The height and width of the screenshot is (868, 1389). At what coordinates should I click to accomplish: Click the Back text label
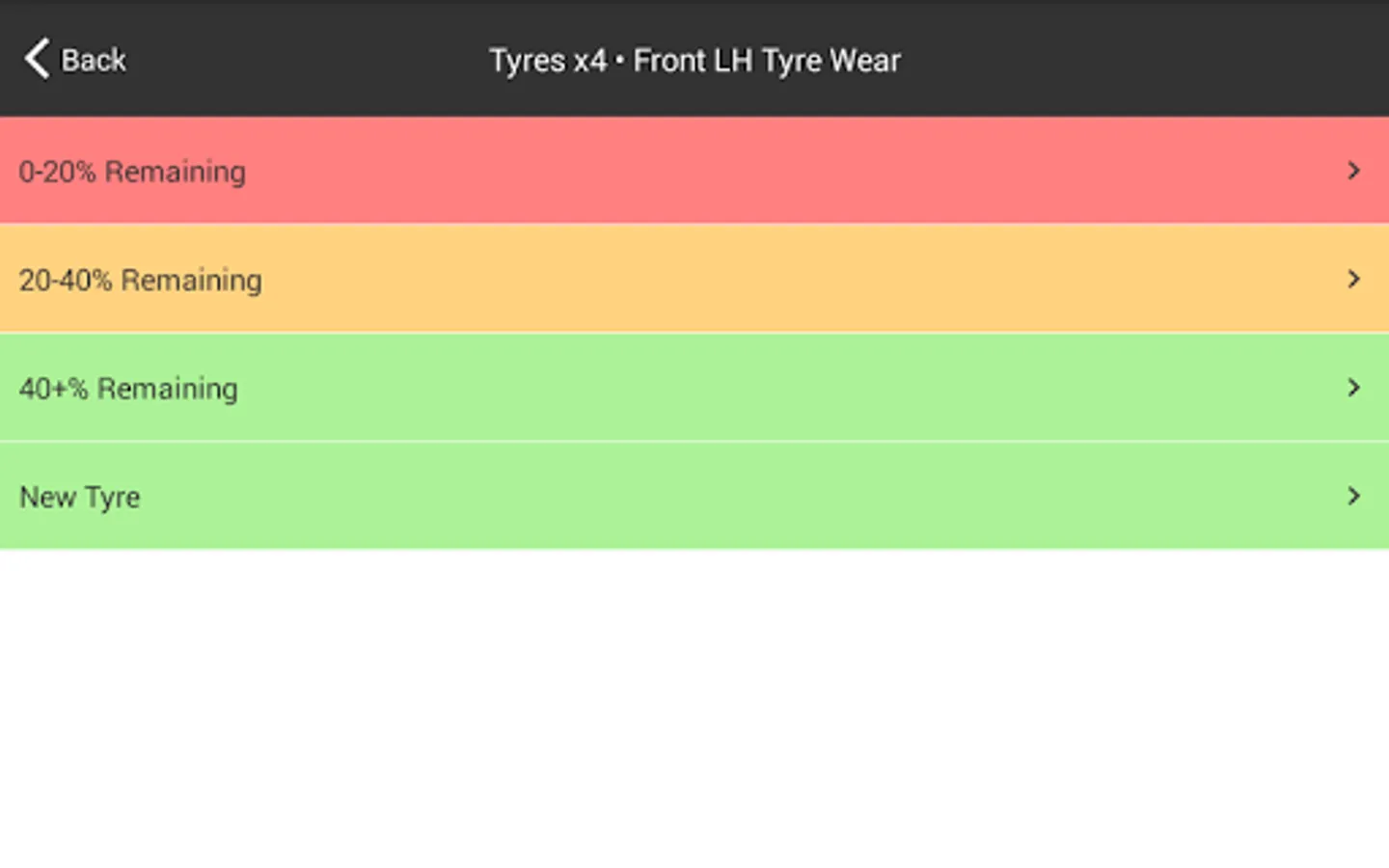coord(94,60)
